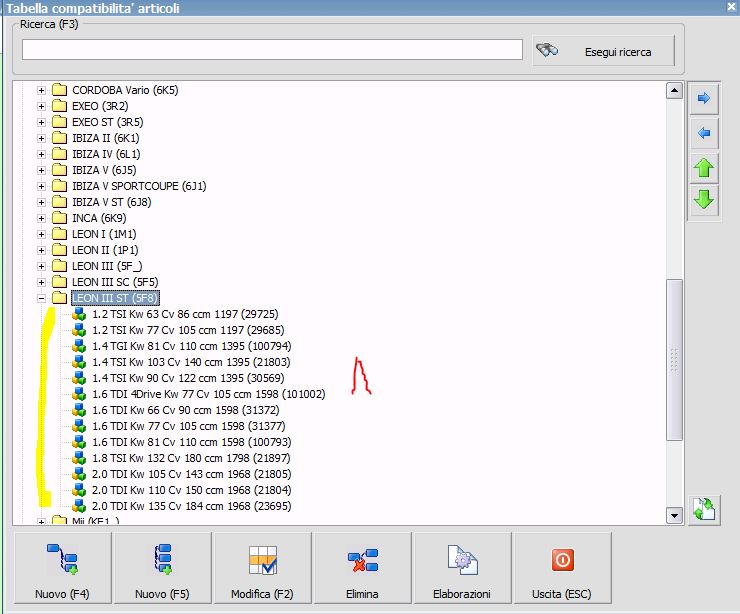Click the Nuovo (F4) node icon
The image size is (740, 614).
pyautogui.click(x=62, y=559)
